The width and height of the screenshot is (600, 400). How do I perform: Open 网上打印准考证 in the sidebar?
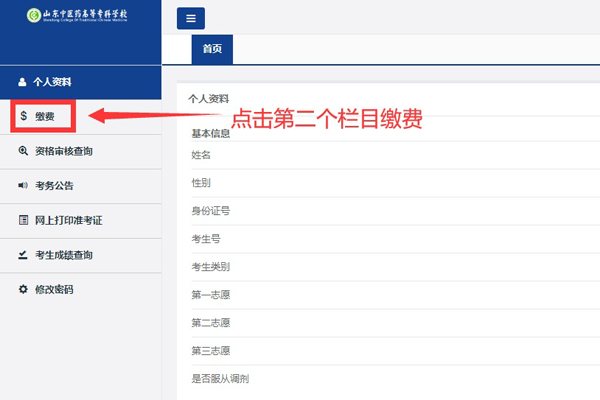point(80,221)
